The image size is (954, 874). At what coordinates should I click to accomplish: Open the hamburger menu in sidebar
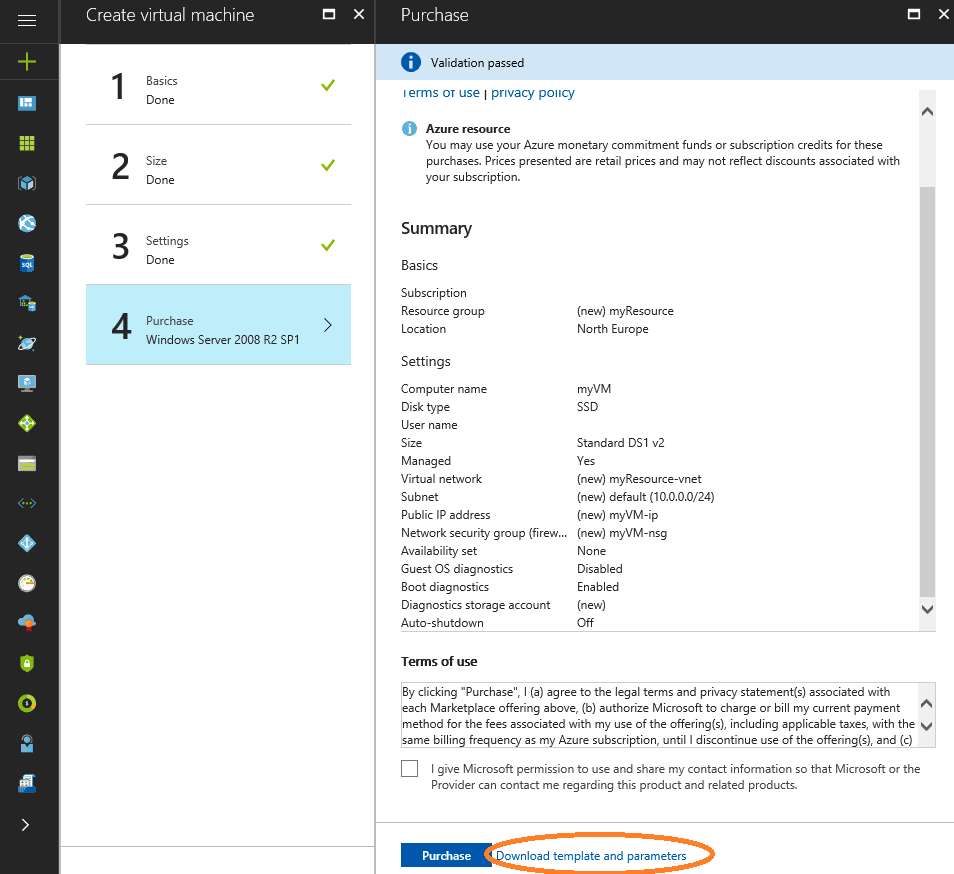click(x=27, y=21)
